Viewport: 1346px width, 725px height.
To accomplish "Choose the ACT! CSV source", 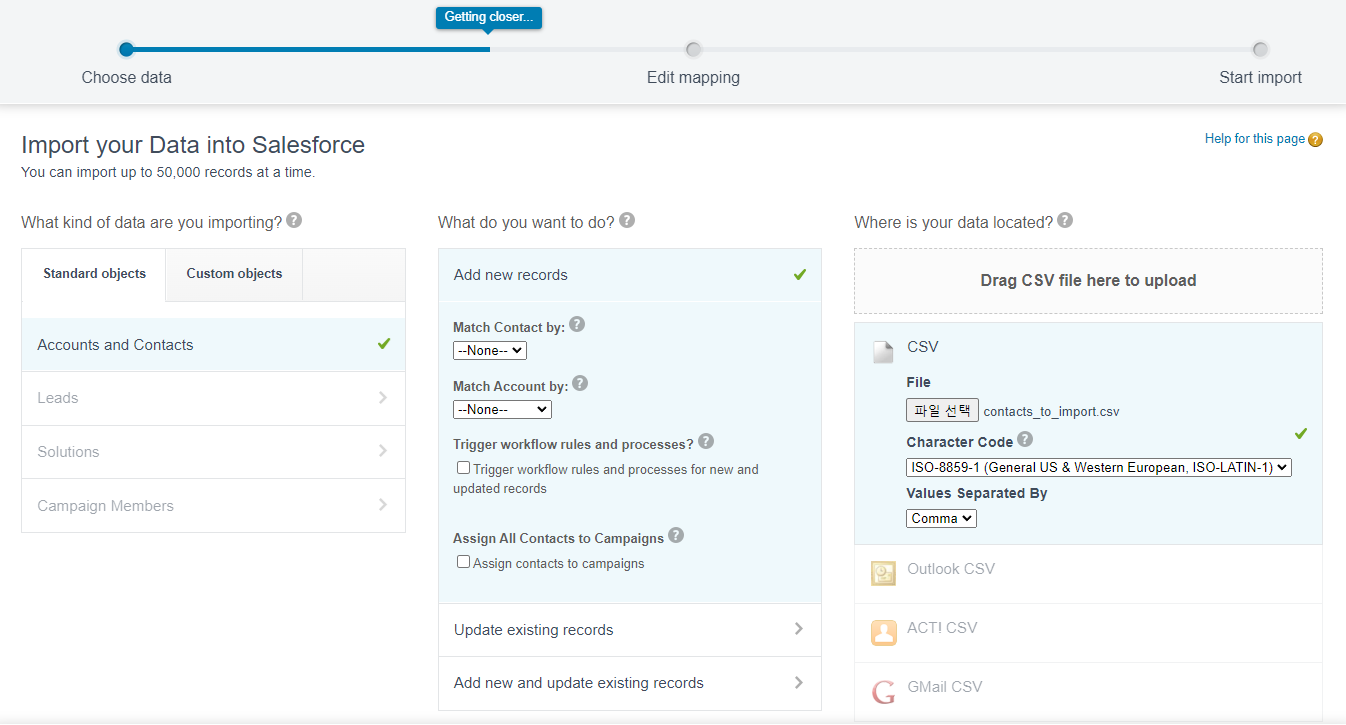I will coord(1088,632).
